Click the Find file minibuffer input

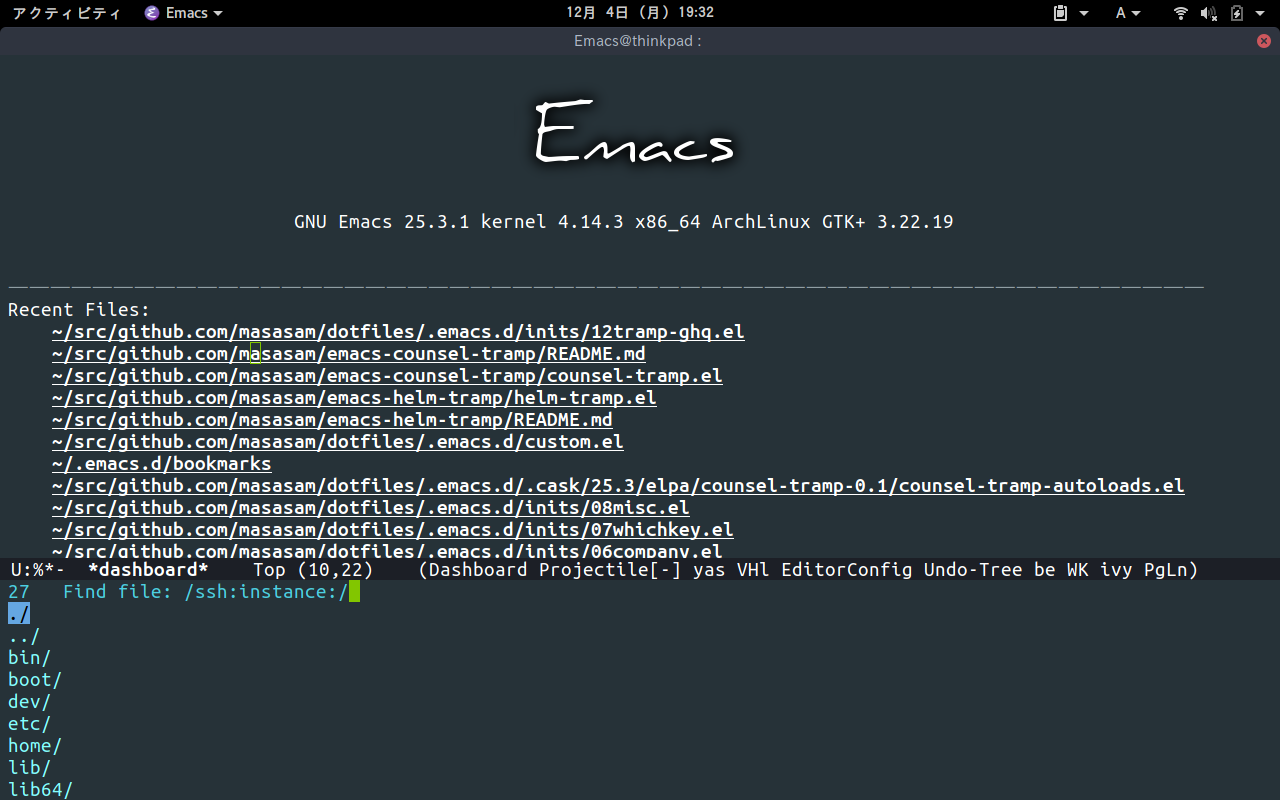[x=211, y=592]
